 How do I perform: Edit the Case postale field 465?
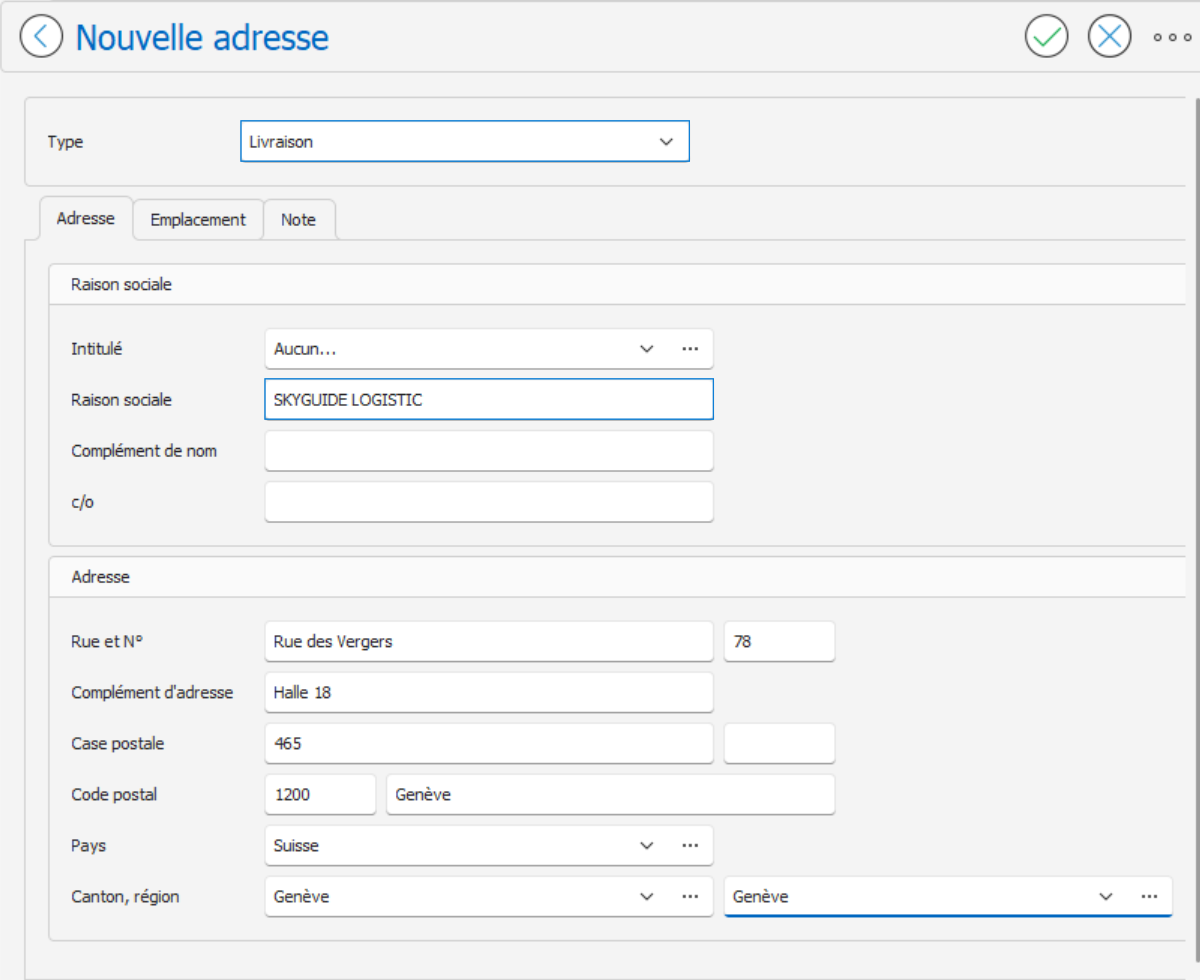point(489,744)
